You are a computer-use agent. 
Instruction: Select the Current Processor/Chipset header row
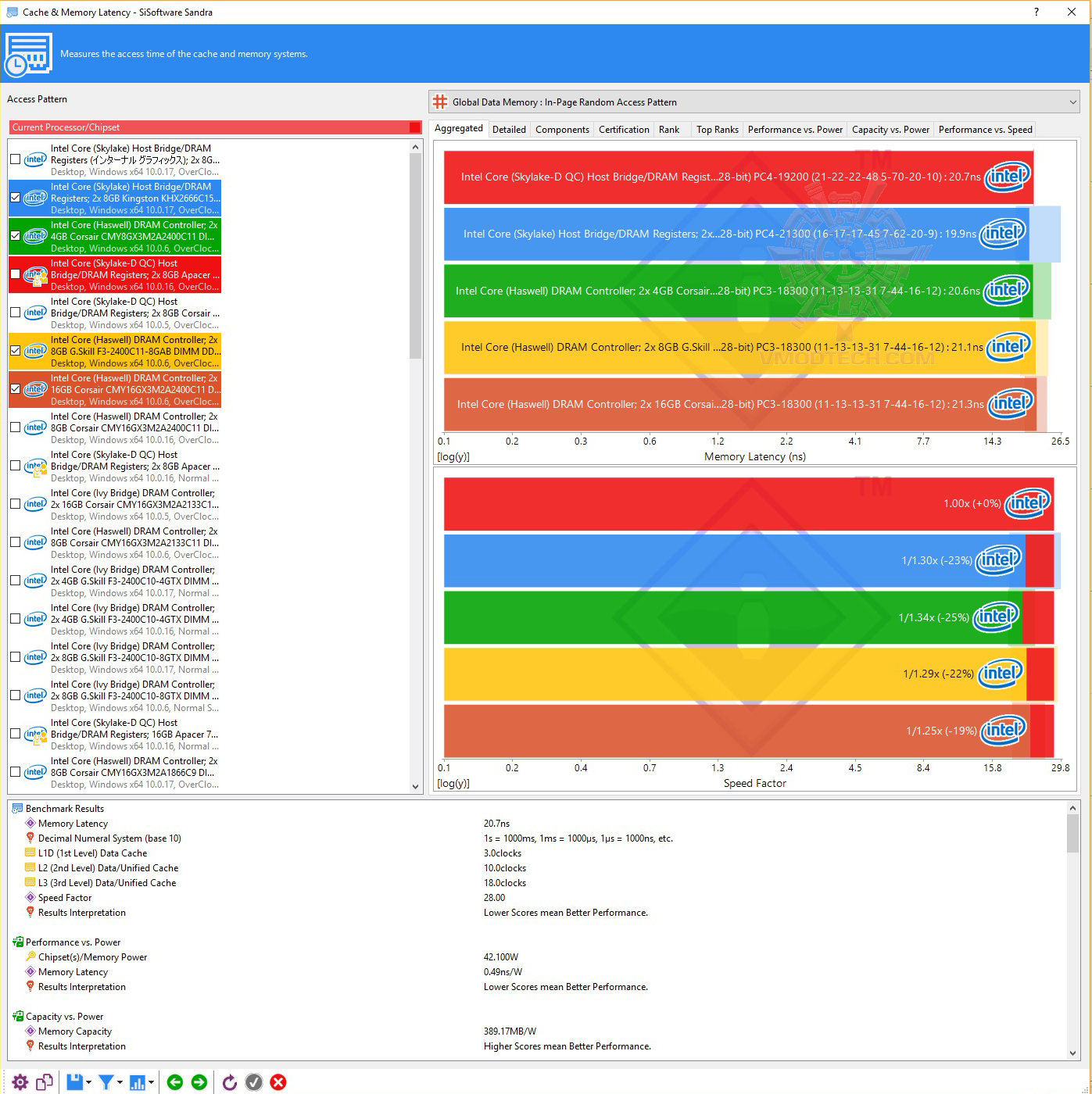coord(216,127)
